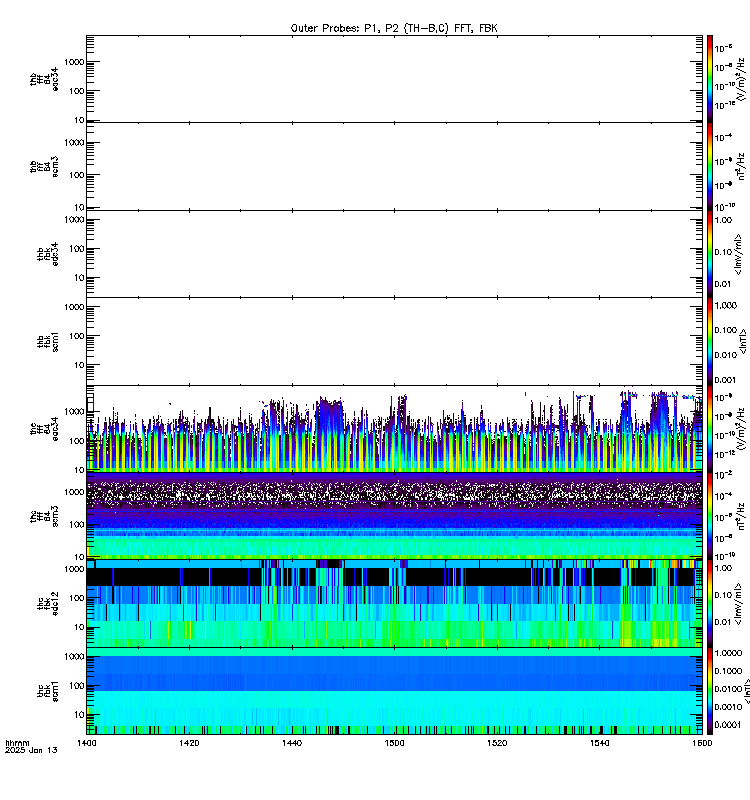This screenshot has height=800, width=750.
Task: Click the 1600 time axis label
Action: (x=702, y=743)
